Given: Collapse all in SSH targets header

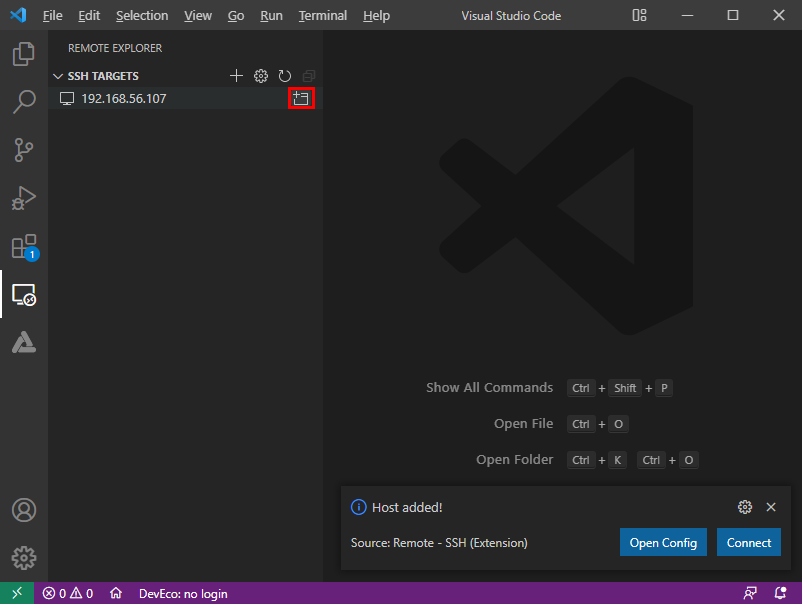Looking at the screenshot, I should pos(309,76).
